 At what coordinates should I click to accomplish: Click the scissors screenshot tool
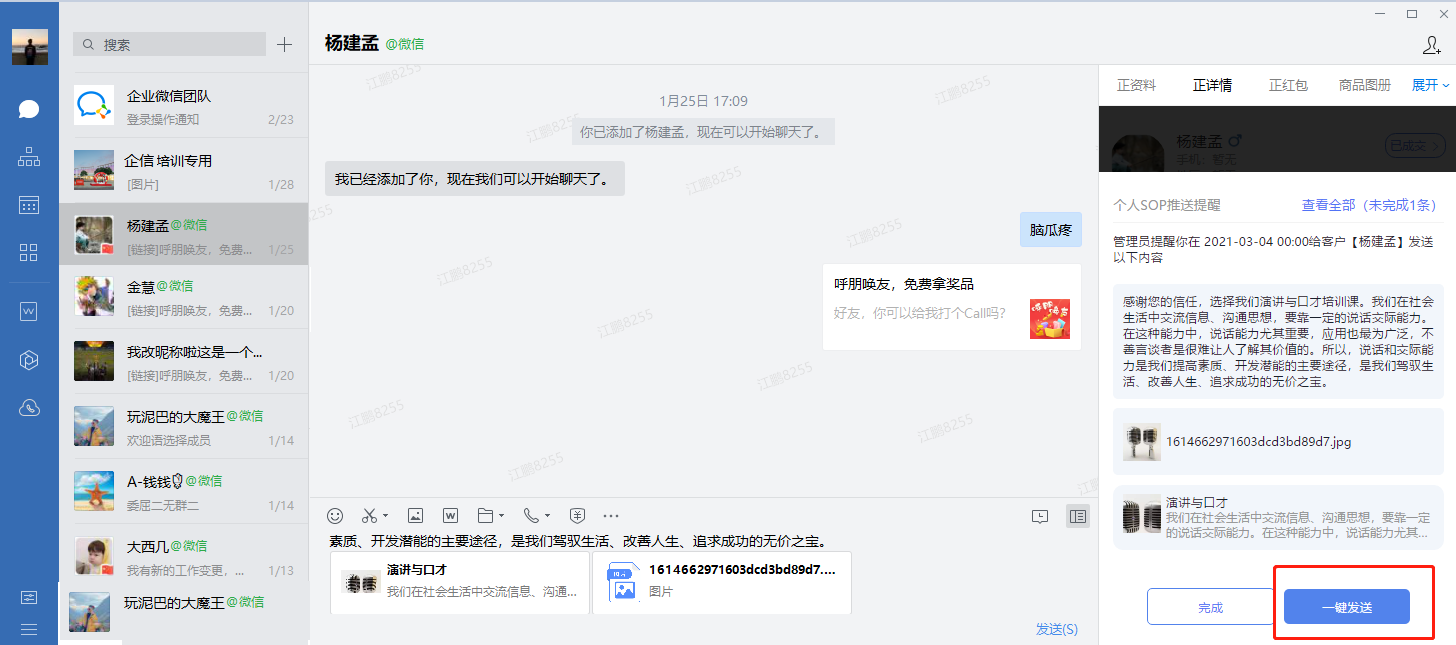click(369, 516)
